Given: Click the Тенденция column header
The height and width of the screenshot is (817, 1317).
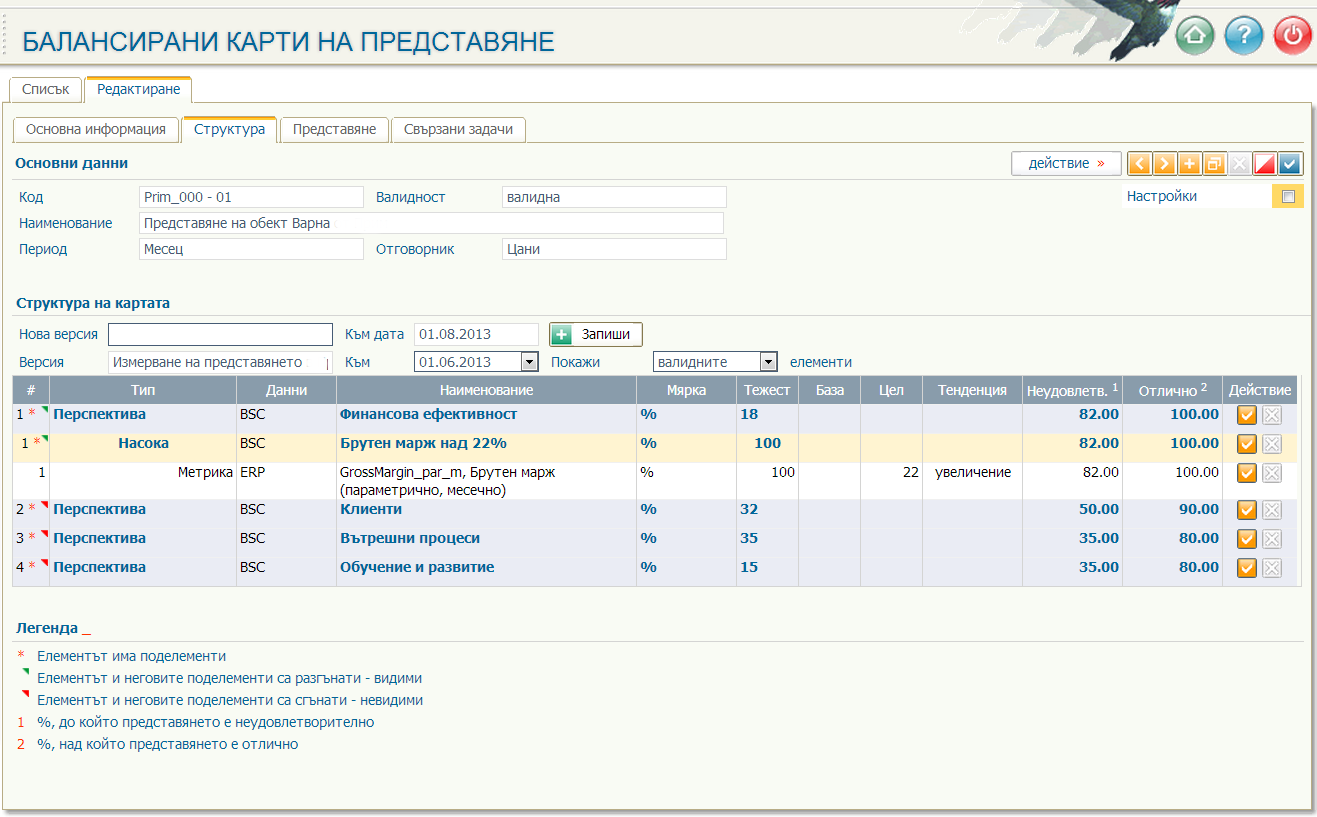Looking at the screenshot, I should (x=972, y=390).
